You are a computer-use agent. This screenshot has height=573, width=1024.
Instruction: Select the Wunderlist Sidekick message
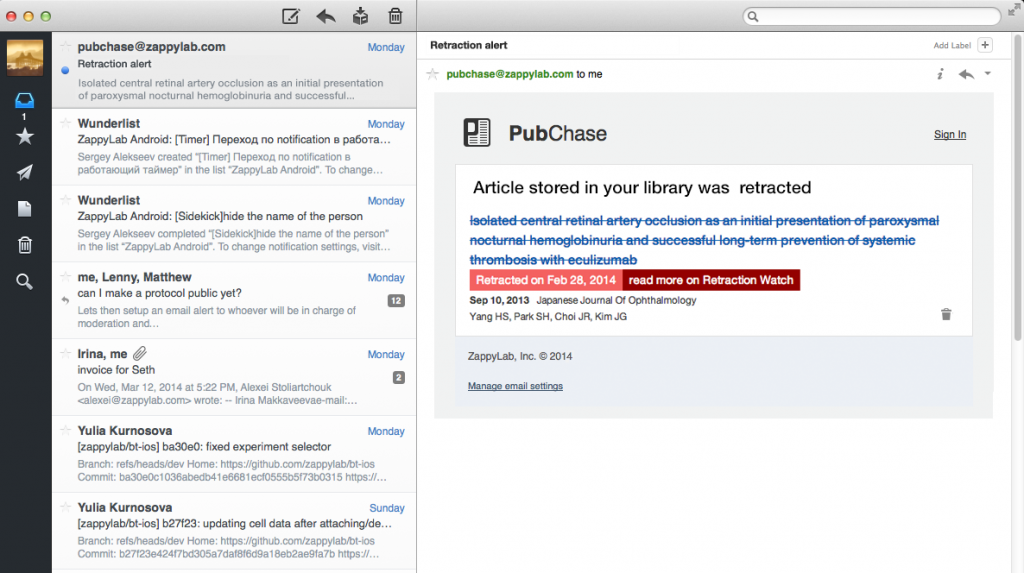(x=234, y=224)
